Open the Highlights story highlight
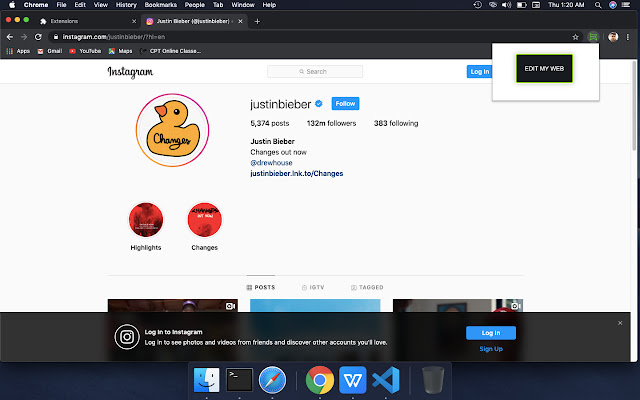Viewport: 640px width, 400px height. pos(146,220)
